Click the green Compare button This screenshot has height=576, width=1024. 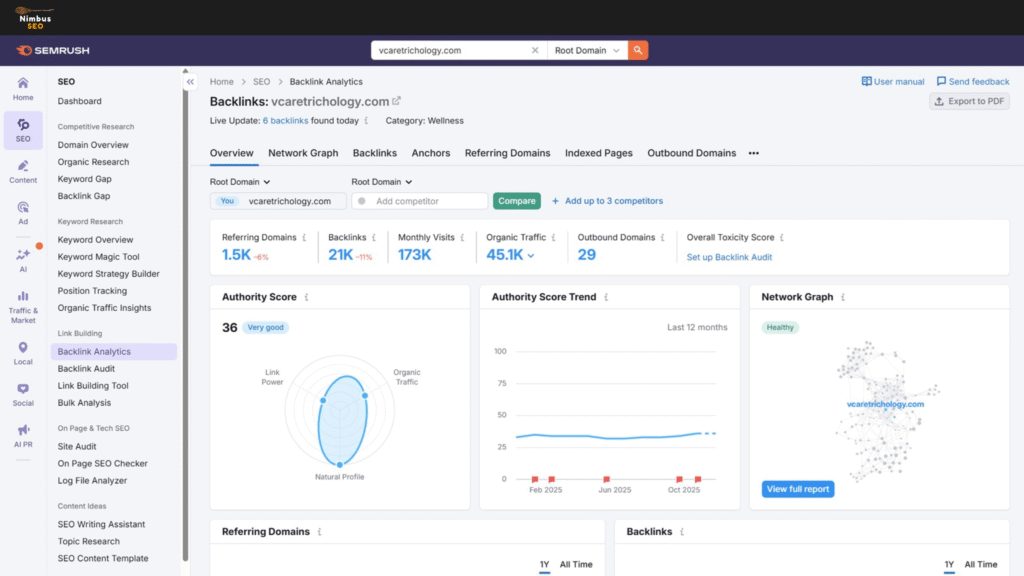point(517,201)
